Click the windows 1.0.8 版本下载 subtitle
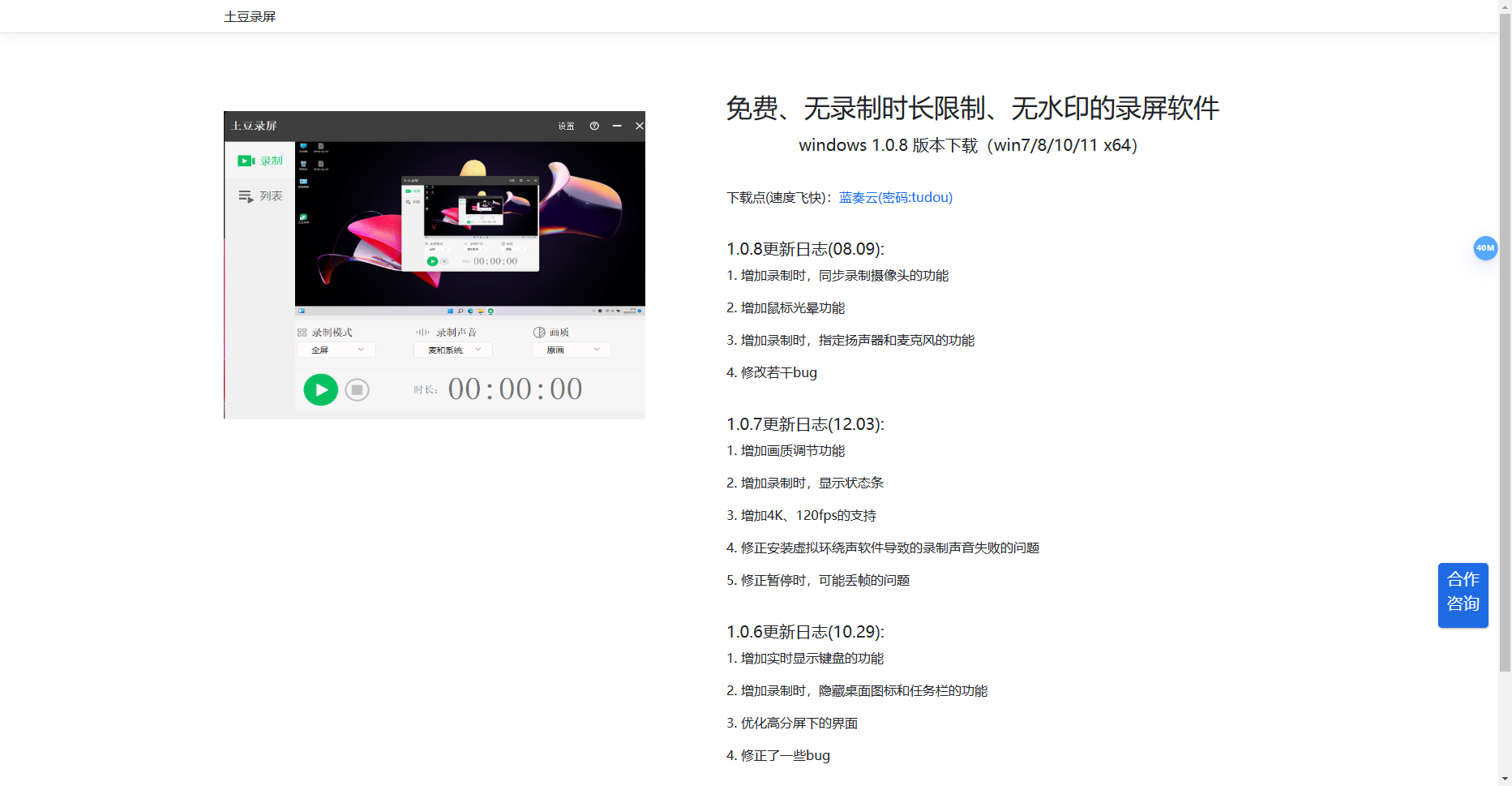The width and height of the screenshot is (1512, 786). 968,145
